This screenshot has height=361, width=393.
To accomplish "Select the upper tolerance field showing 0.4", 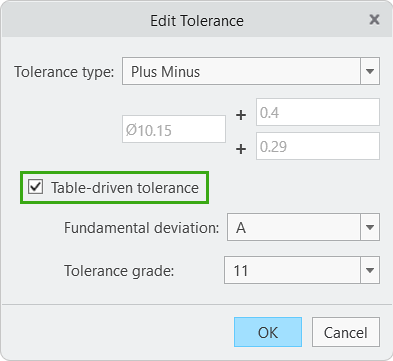I will 318,112.
